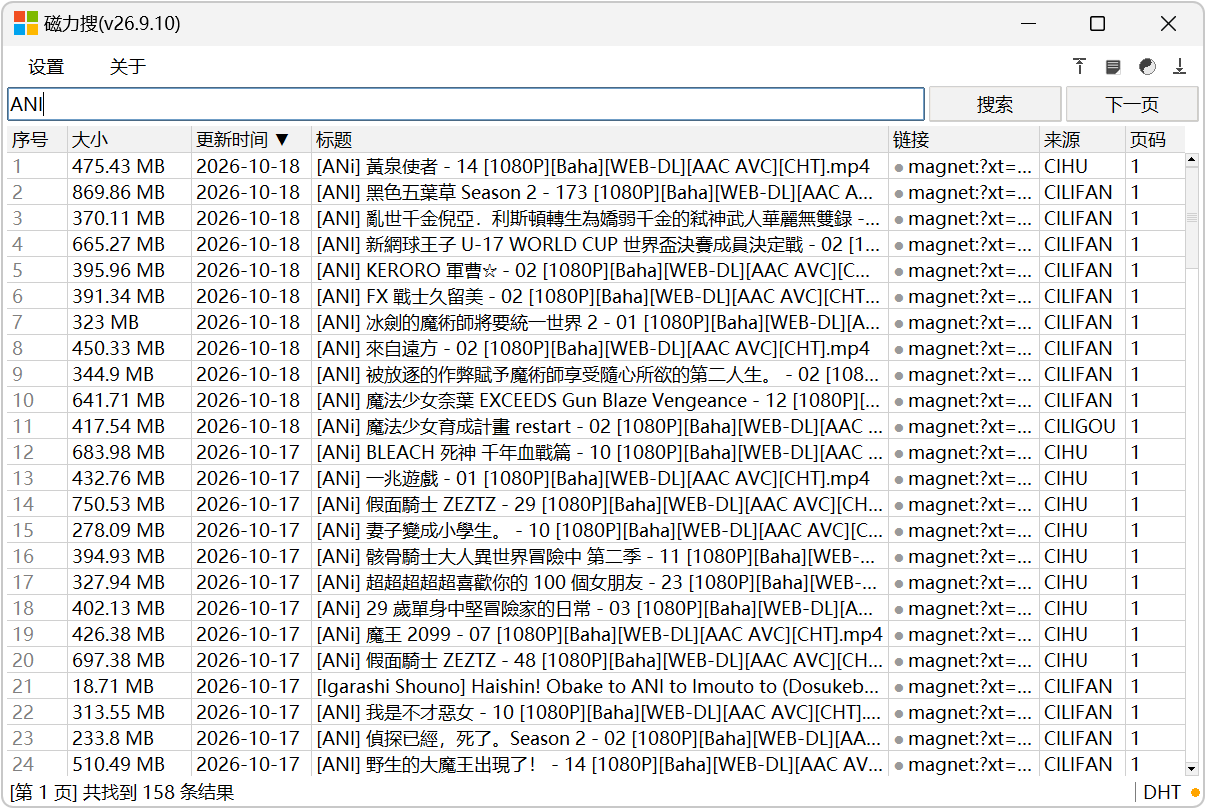Click magnet link in row 11

click(965, 426)
